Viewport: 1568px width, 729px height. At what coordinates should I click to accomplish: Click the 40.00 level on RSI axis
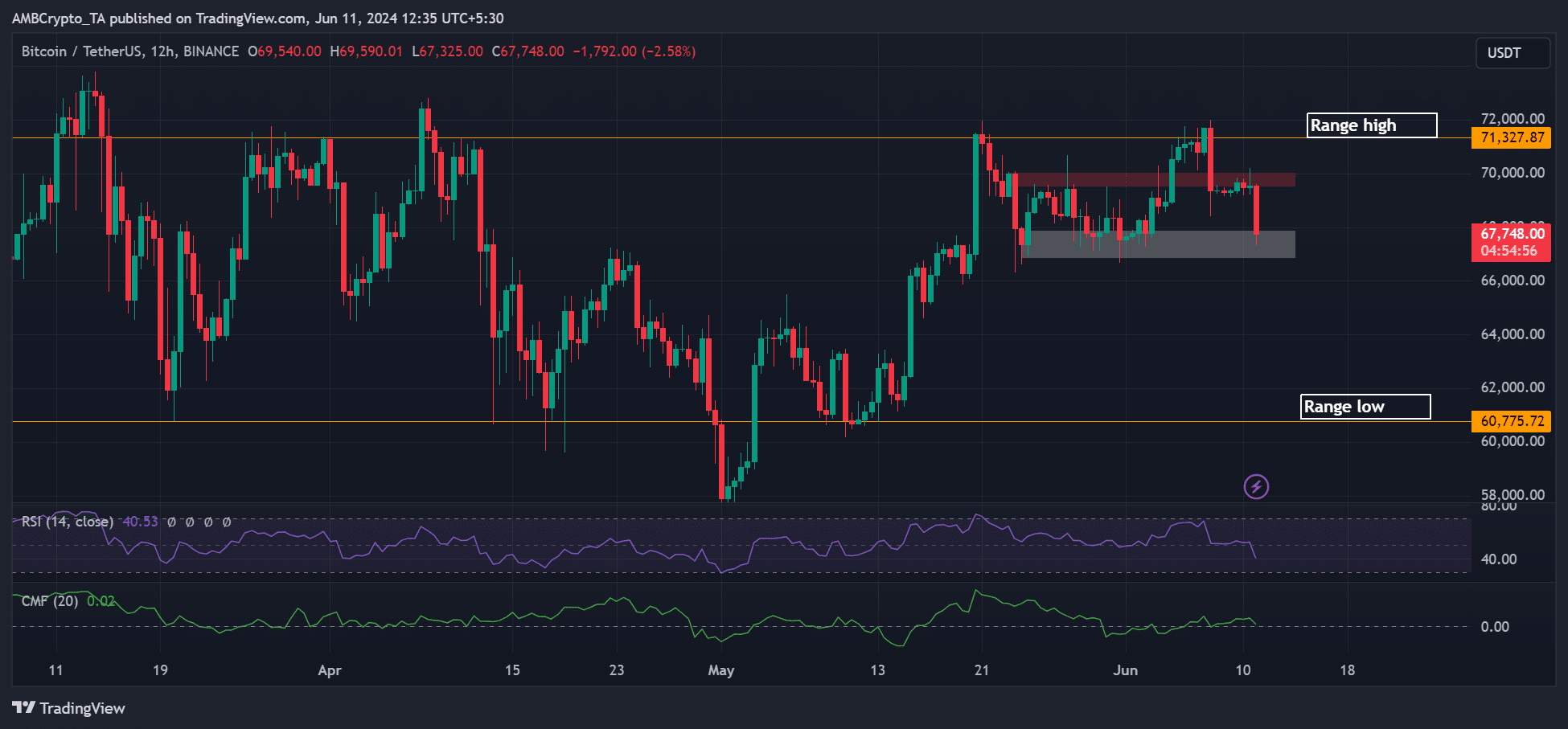click(x=1499, y=559)
